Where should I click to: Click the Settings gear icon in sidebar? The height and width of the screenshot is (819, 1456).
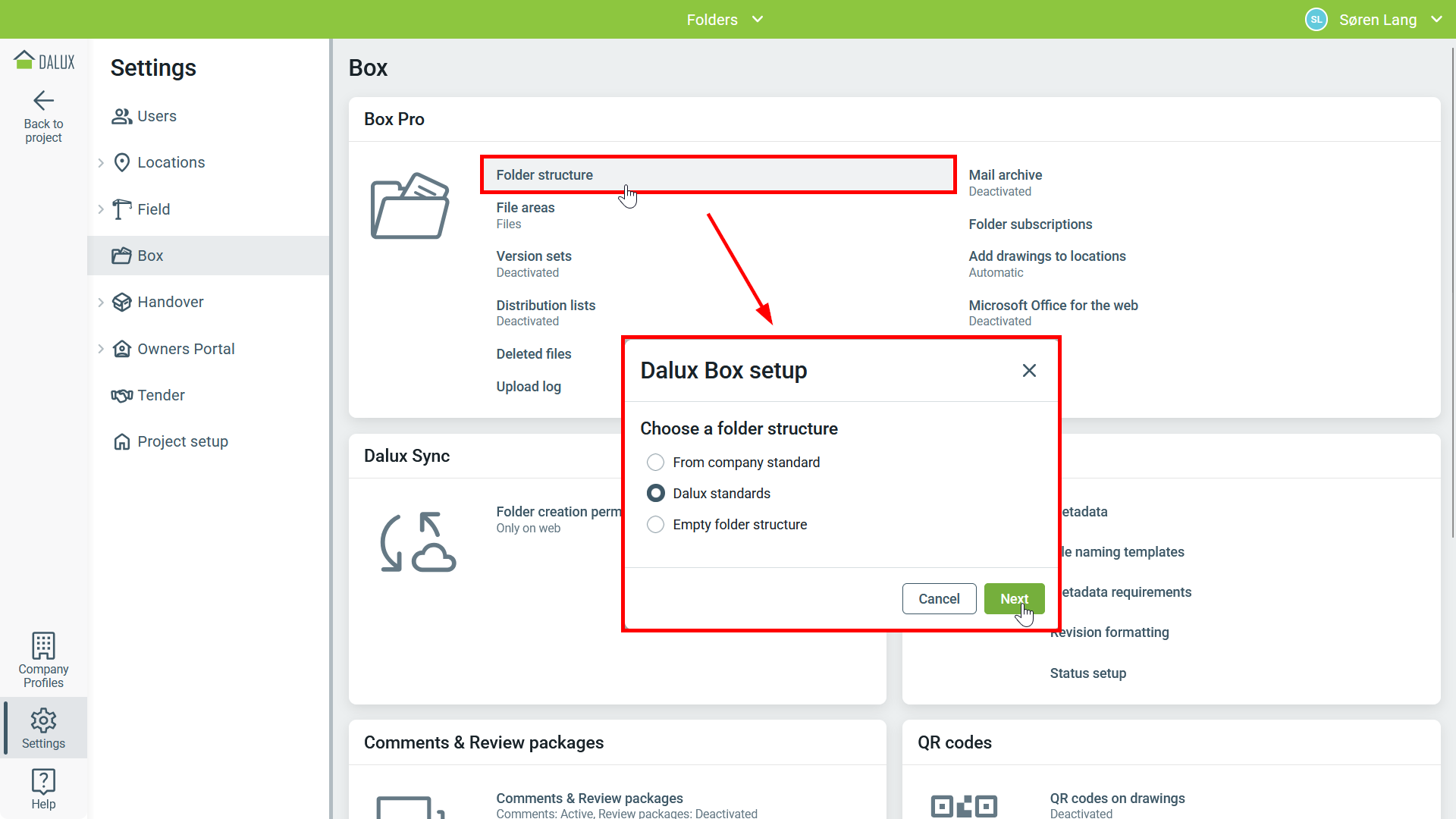point(43,720)
